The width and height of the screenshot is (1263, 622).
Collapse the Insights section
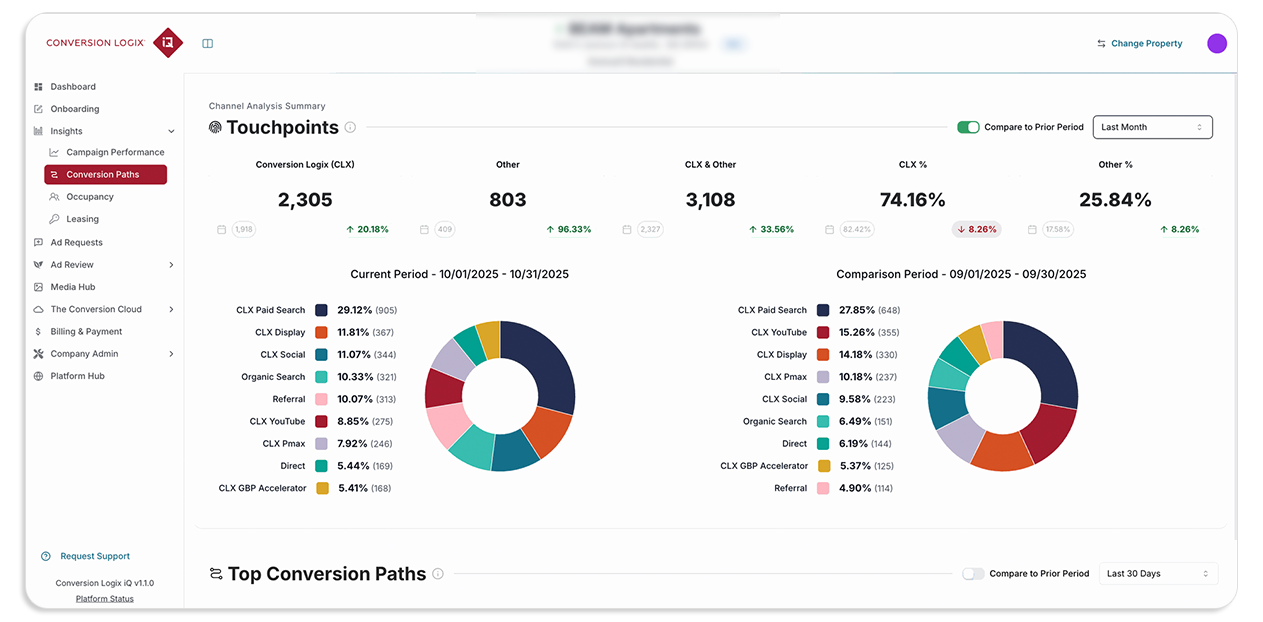(x=171, y=130)
